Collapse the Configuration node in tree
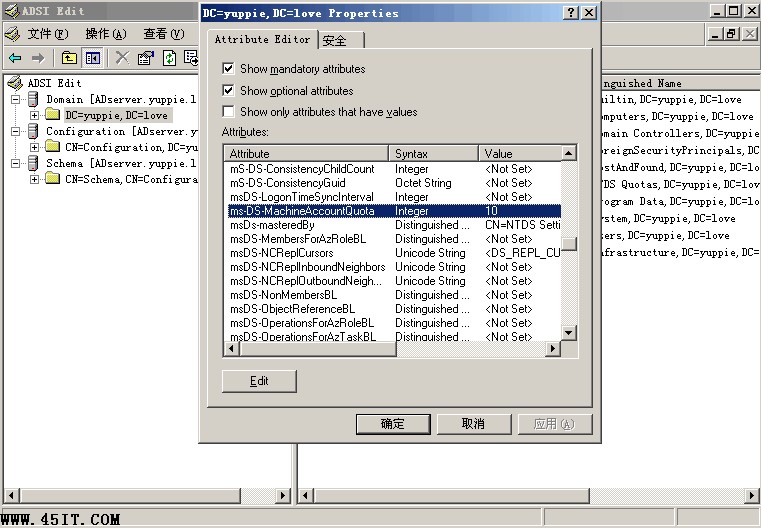This screenshot has width=761, height=528. pyautogui.click(x=16, y=131)
